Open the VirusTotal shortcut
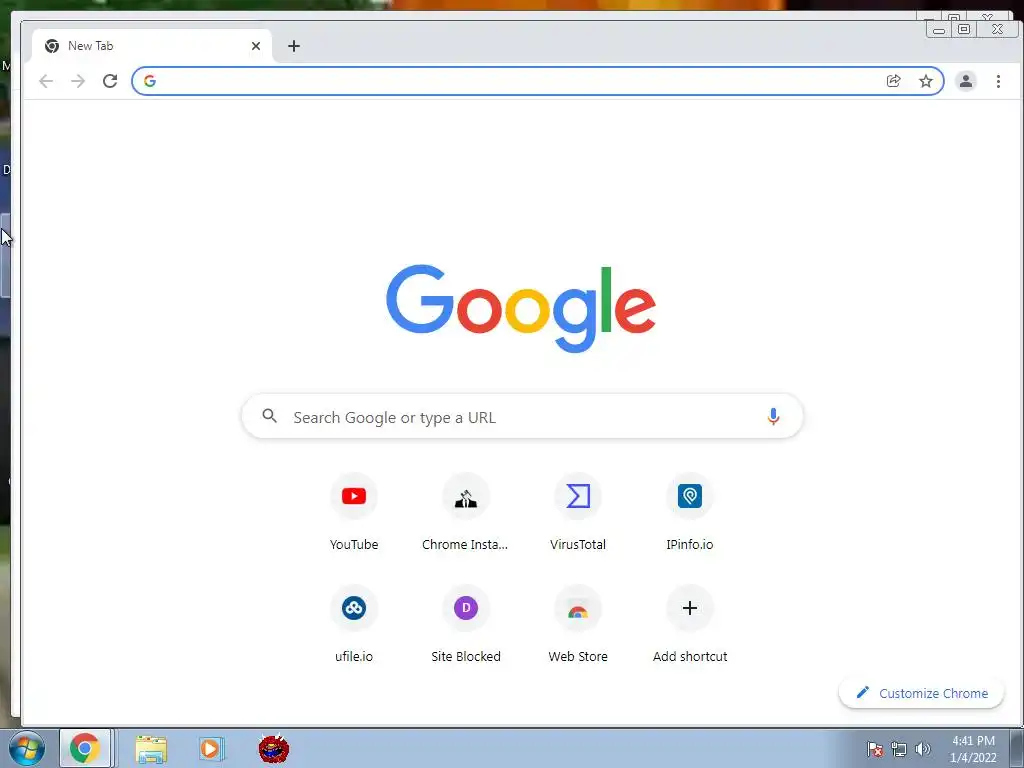This screenshot has width=1024, height=768. (x=577, y=513)
